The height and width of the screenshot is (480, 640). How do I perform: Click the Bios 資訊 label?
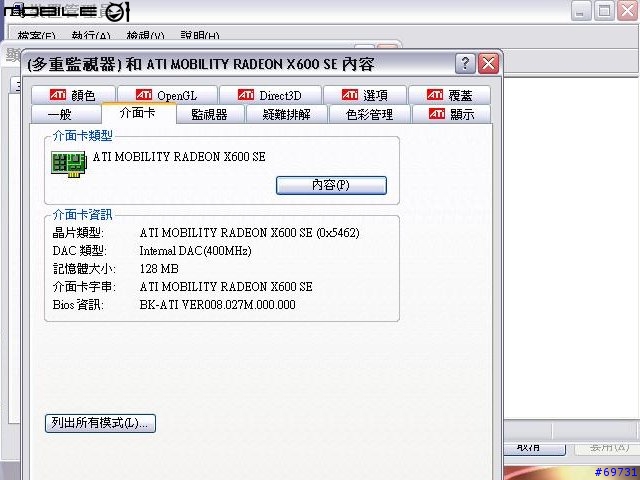tap(78, 304)
